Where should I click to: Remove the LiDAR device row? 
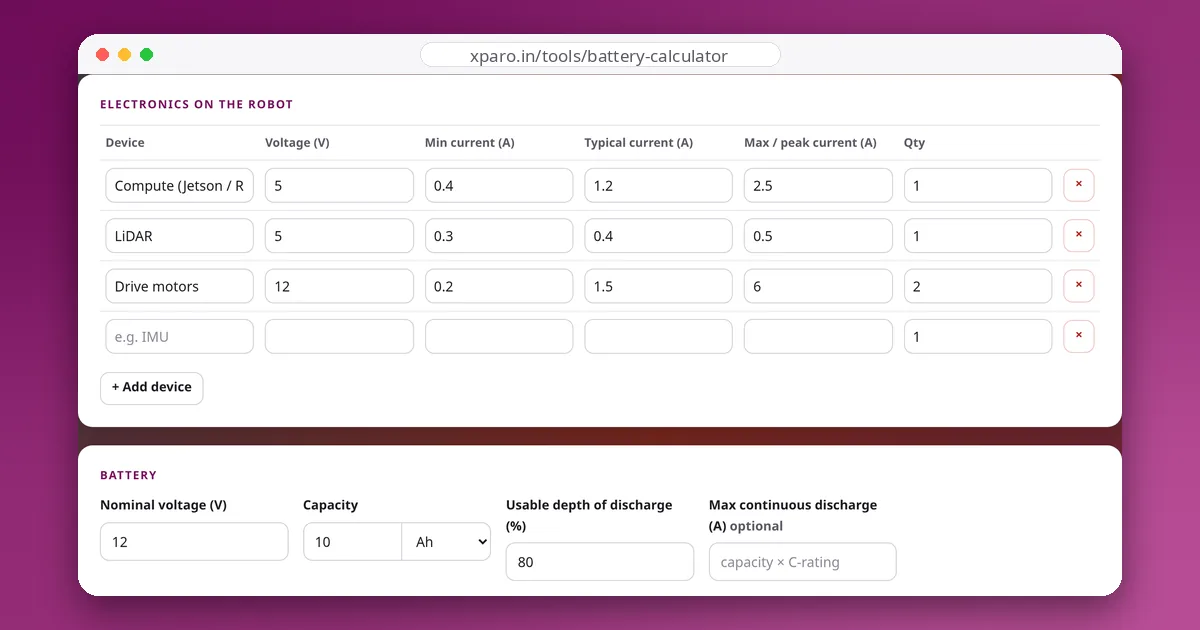pos(1078,236)
